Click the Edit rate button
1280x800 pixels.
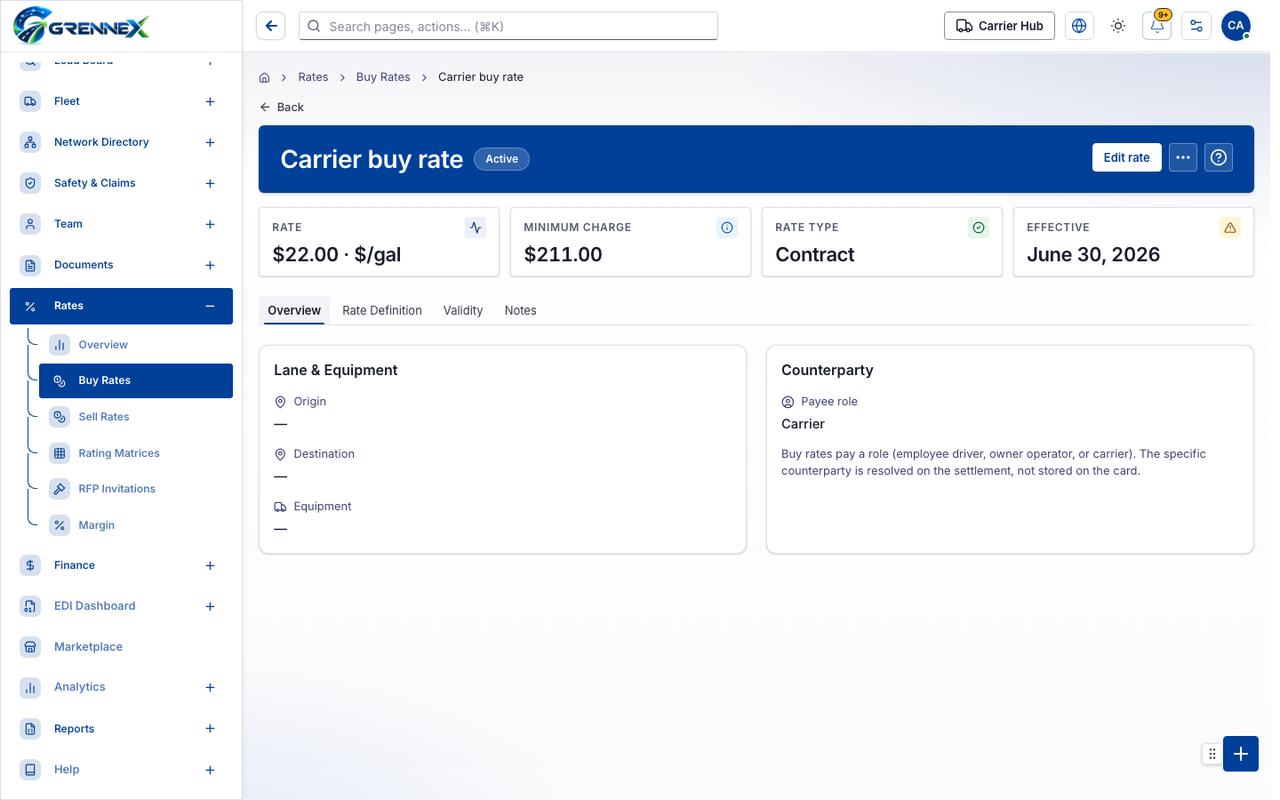(x=1127, y=157)
